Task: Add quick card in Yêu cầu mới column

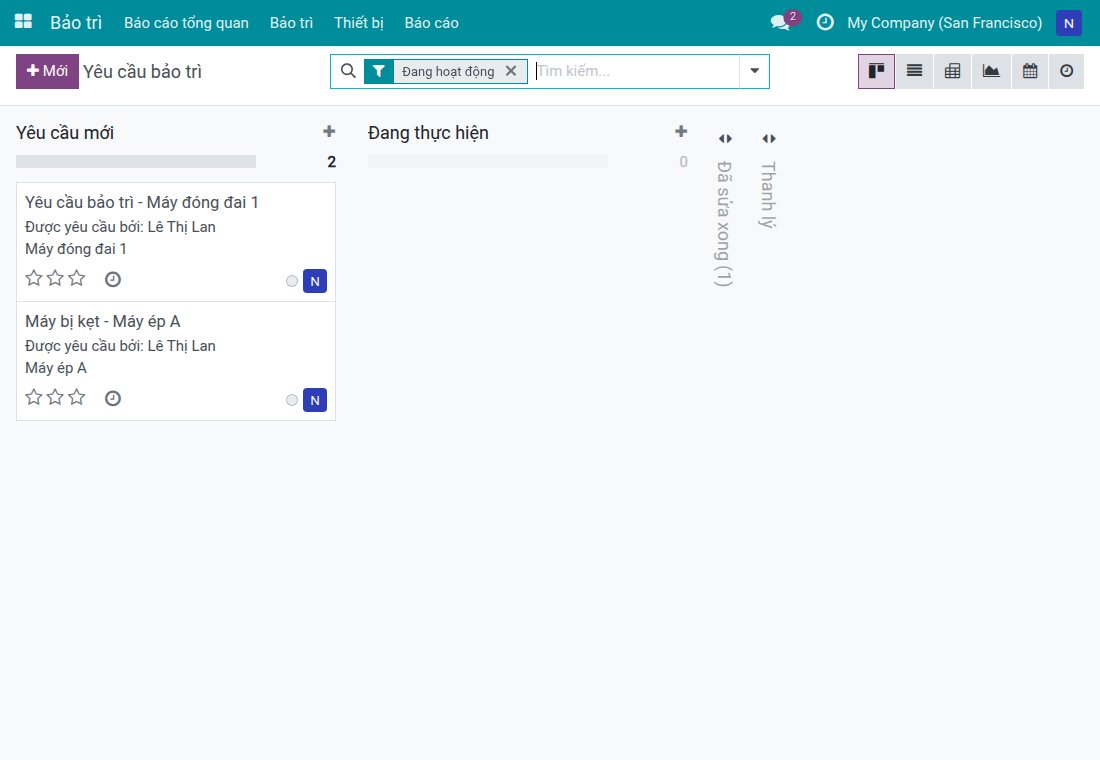Action: tap(329, 131)
